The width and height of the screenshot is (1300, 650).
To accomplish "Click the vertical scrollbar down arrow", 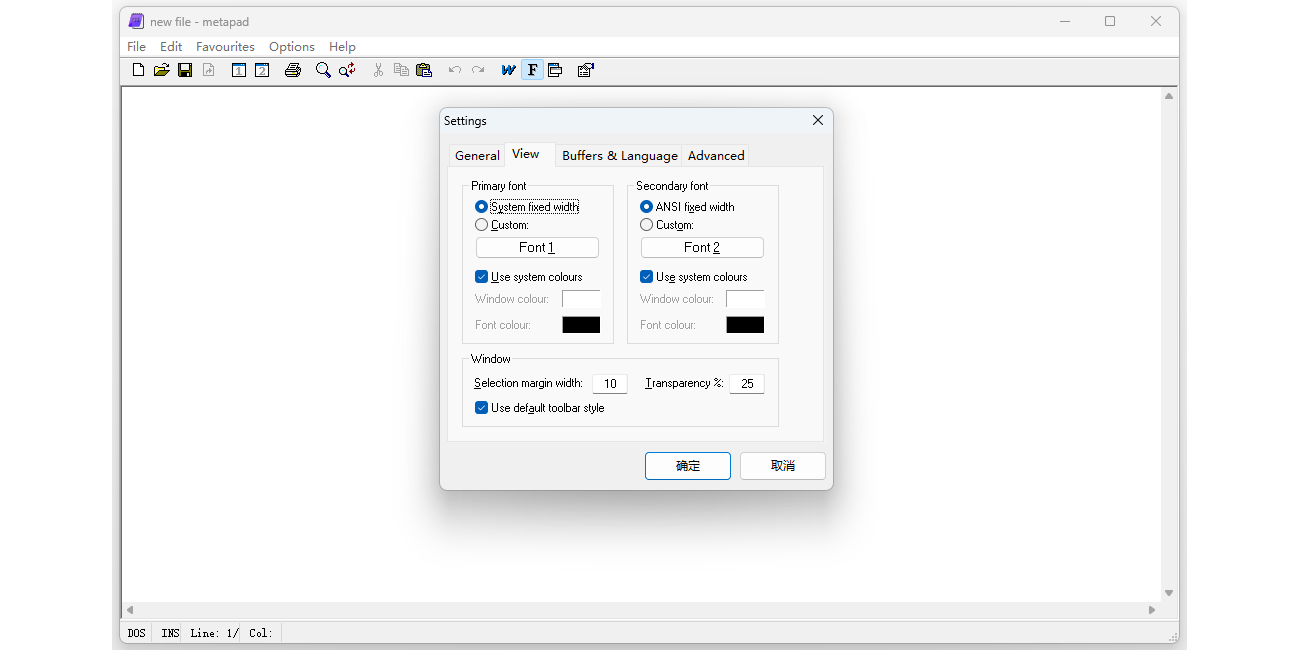I will point(1169,593).
